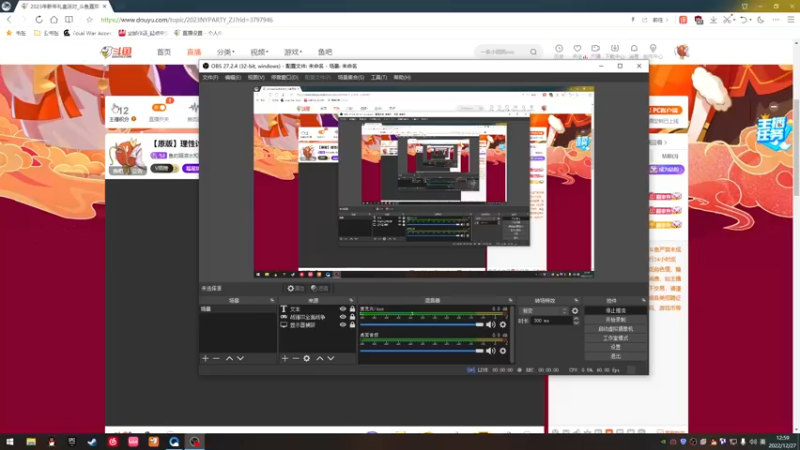The height and width of the screenshot is (450, 800).
Task: Open Douyu user avatar menu
Action: 682,51
